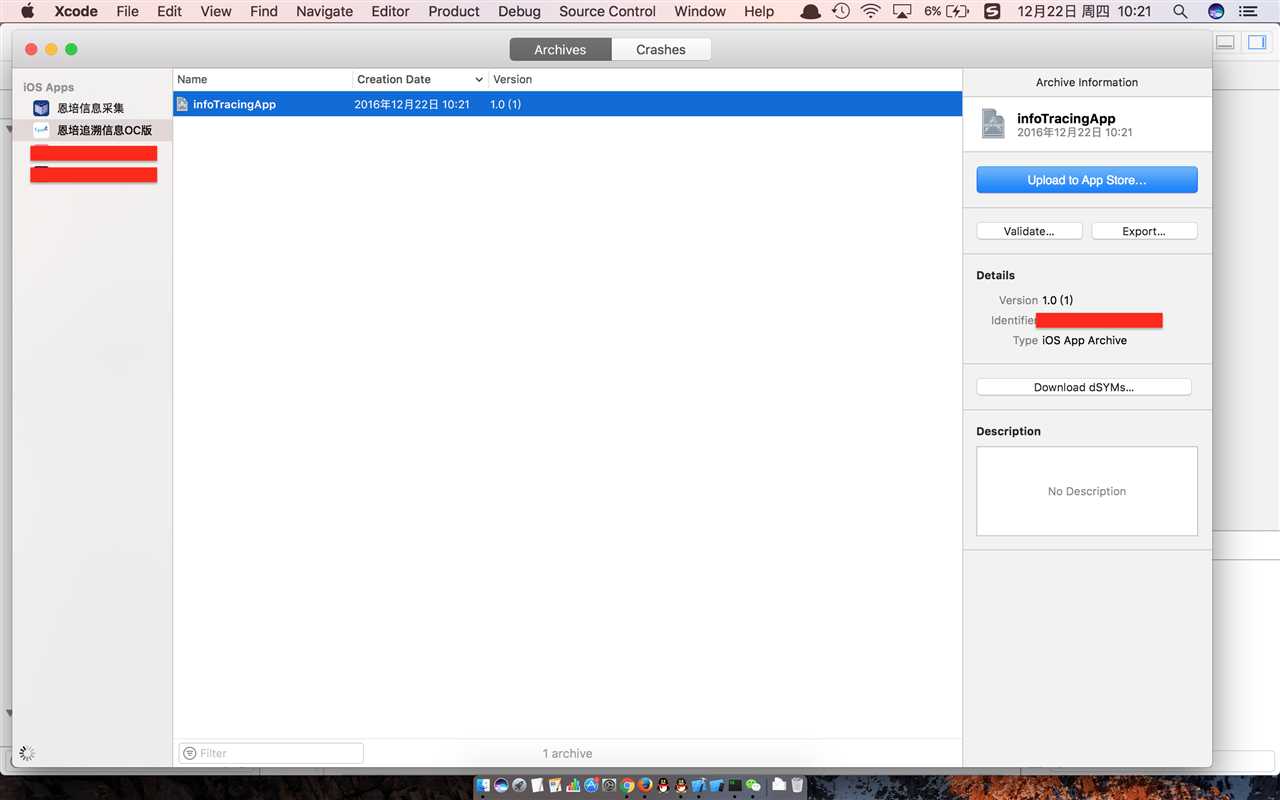Select the 恩培信息采集 app icon in sidebar

coord(41,108)
